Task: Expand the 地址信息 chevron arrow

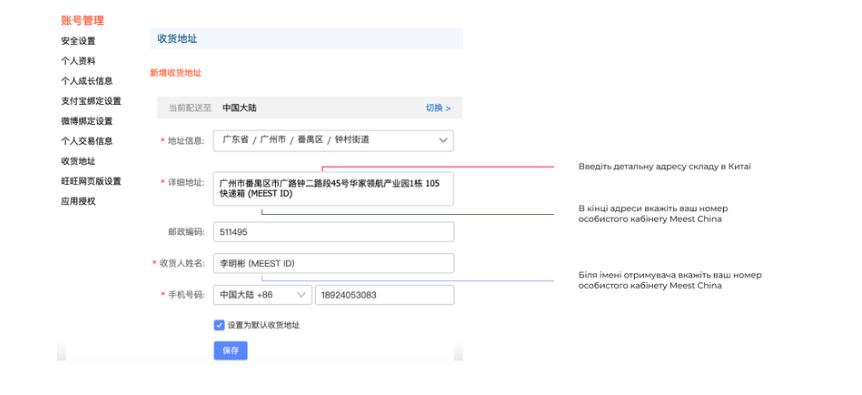Action: pos(443,141)
